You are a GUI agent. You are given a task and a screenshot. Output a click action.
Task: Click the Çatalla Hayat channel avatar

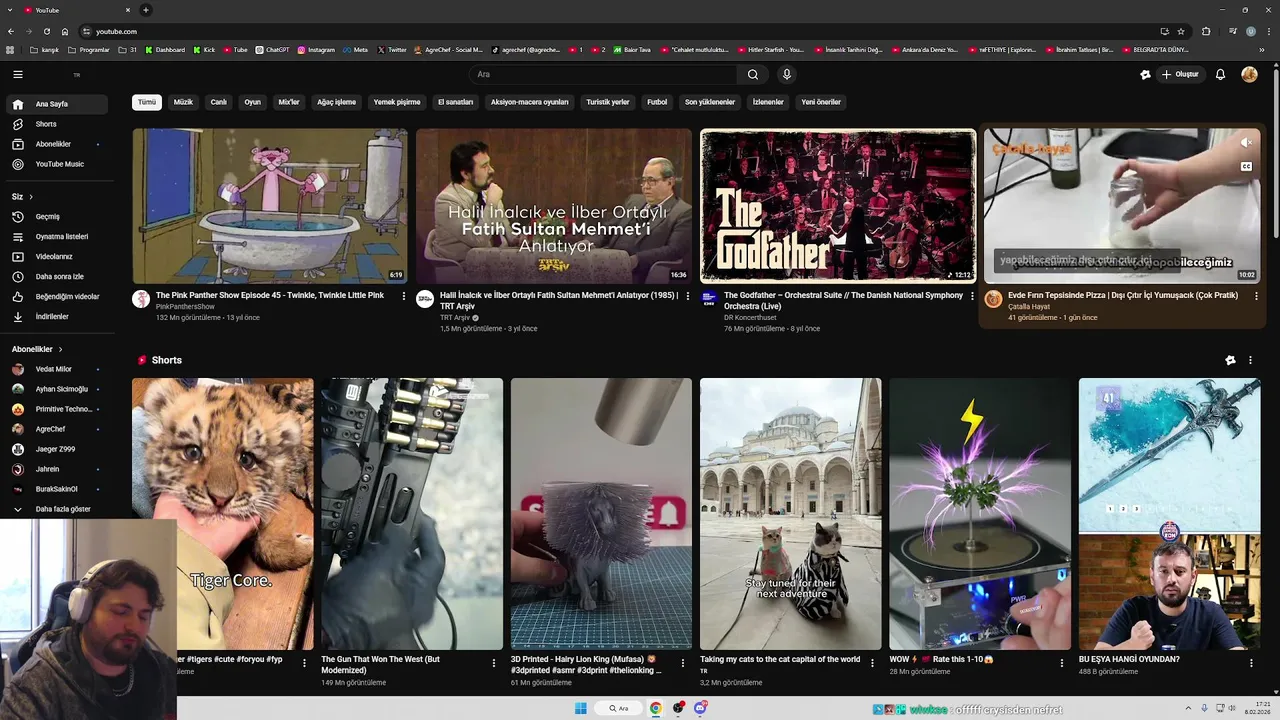(993, 299)
